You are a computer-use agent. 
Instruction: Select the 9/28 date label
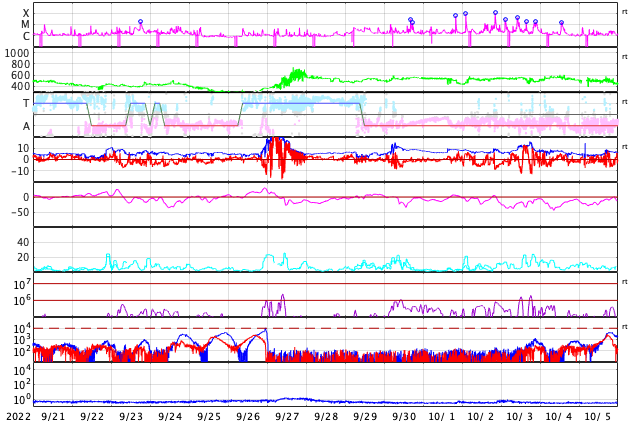(326, 417)
